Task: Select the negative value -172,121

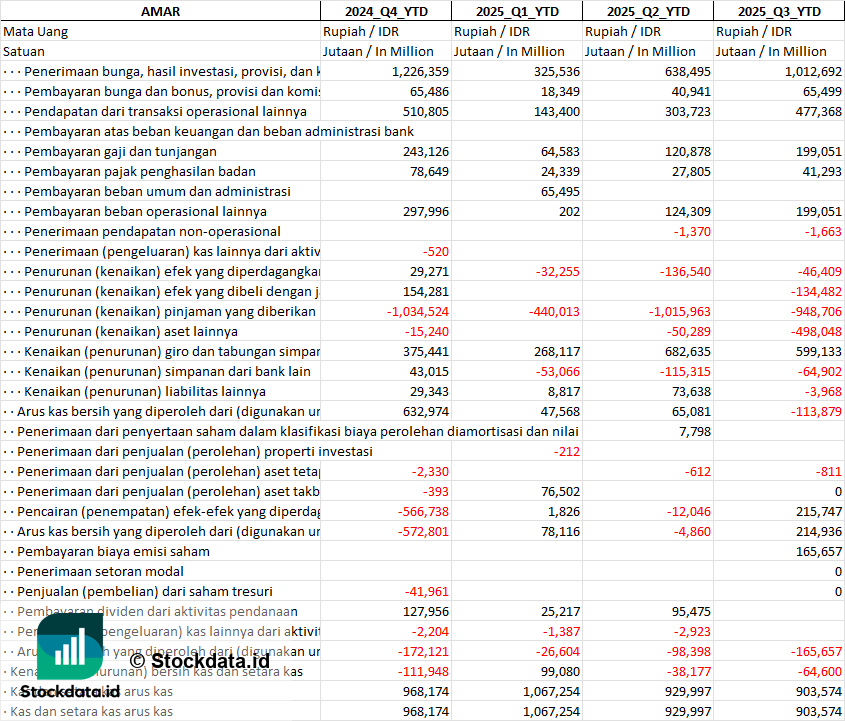Action: click(423, 651)
